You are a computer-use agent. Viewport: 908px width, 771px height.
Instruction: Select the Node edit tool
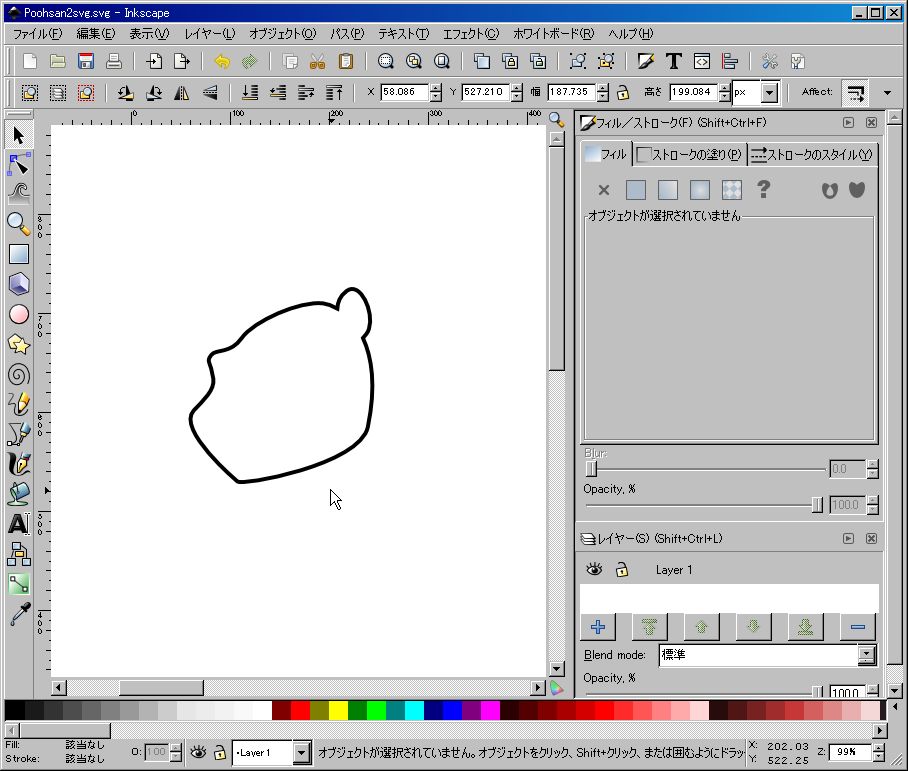point(19,163)
